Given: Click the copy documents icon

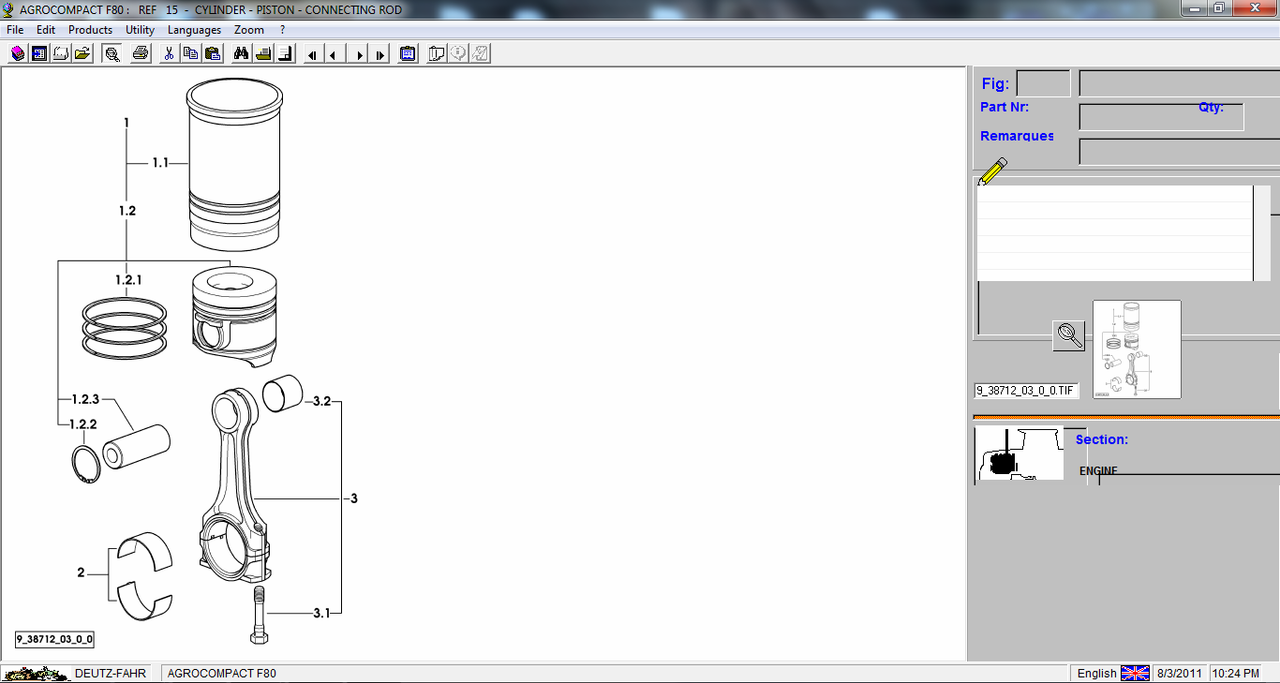Looking at the screenshot, I should pos(191,54).
